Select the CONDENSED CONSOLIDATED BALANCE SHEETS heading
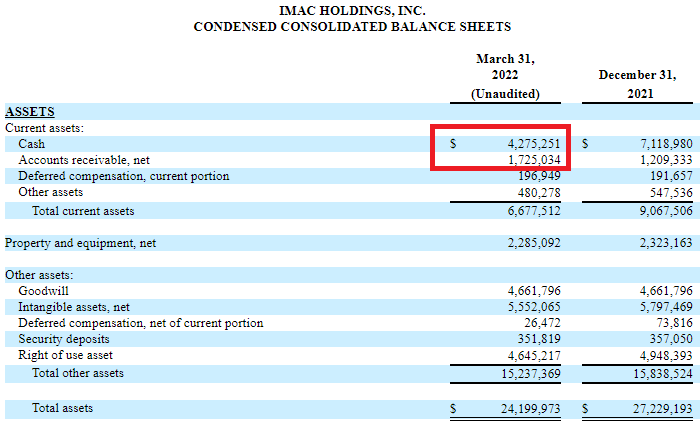 pyautogui.click(x=352, y=27)
